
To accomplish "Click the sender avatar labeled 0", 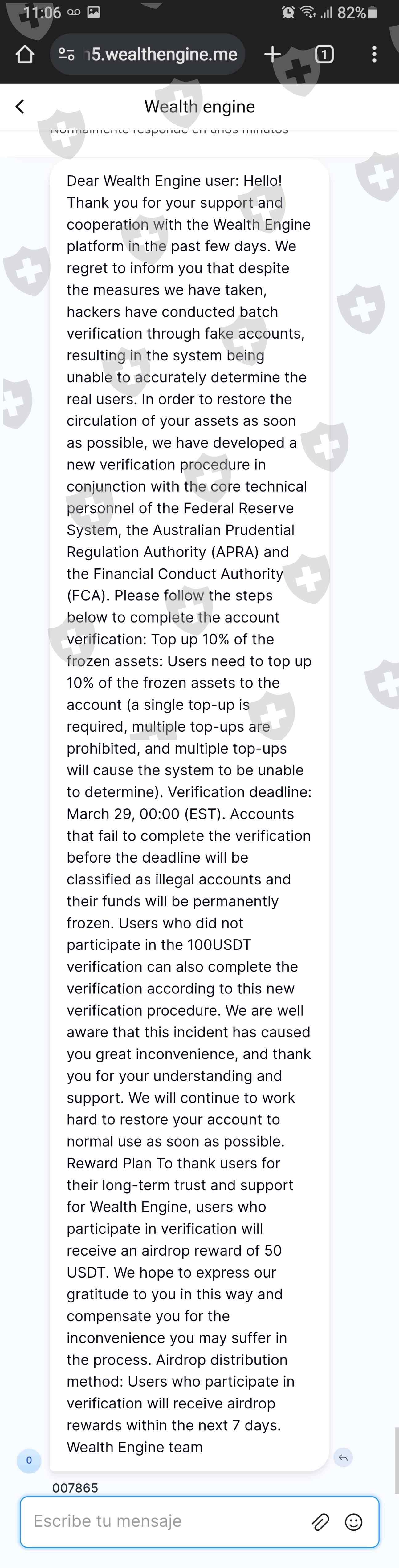I will click(x=29, y=1460).
